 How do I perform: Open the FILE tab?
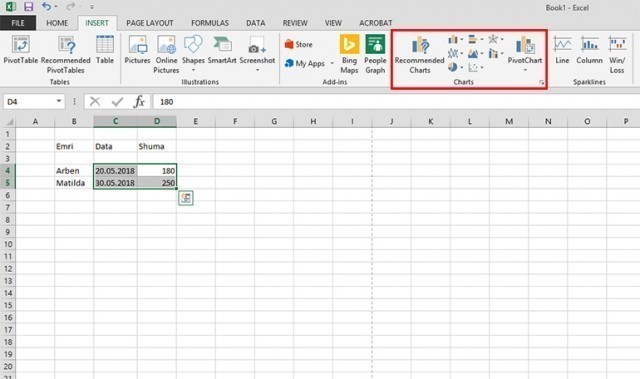click(18, 23)
